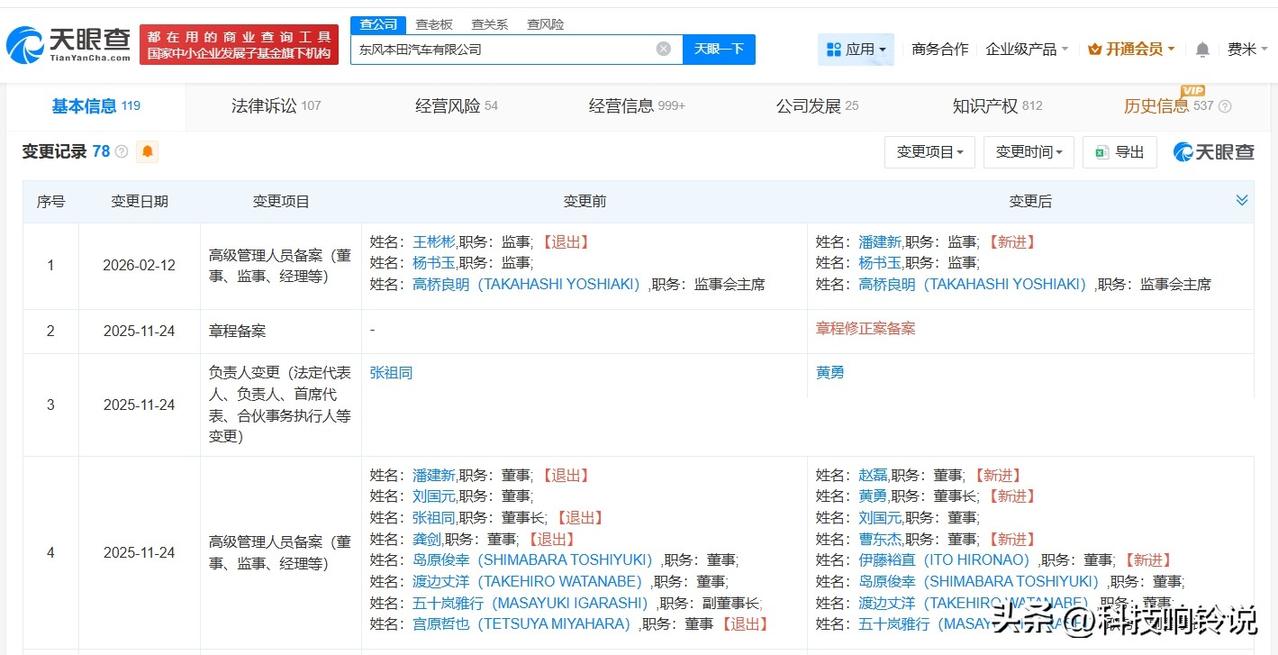Click 章程备案 change item in row 2

click(x=237, y=331)
